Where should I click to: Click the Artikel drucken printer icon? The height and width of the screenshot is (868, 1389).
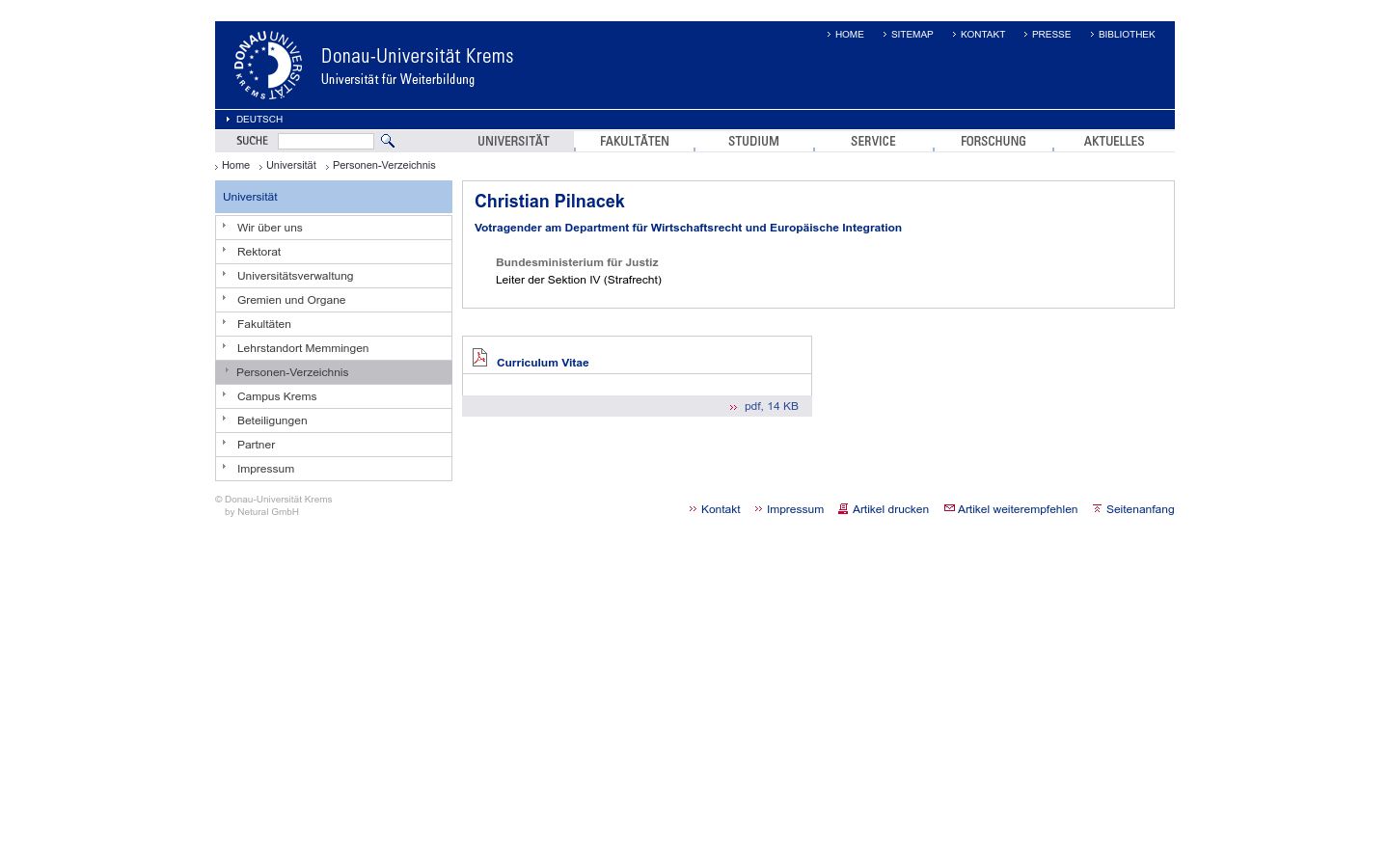click(843, 508)
